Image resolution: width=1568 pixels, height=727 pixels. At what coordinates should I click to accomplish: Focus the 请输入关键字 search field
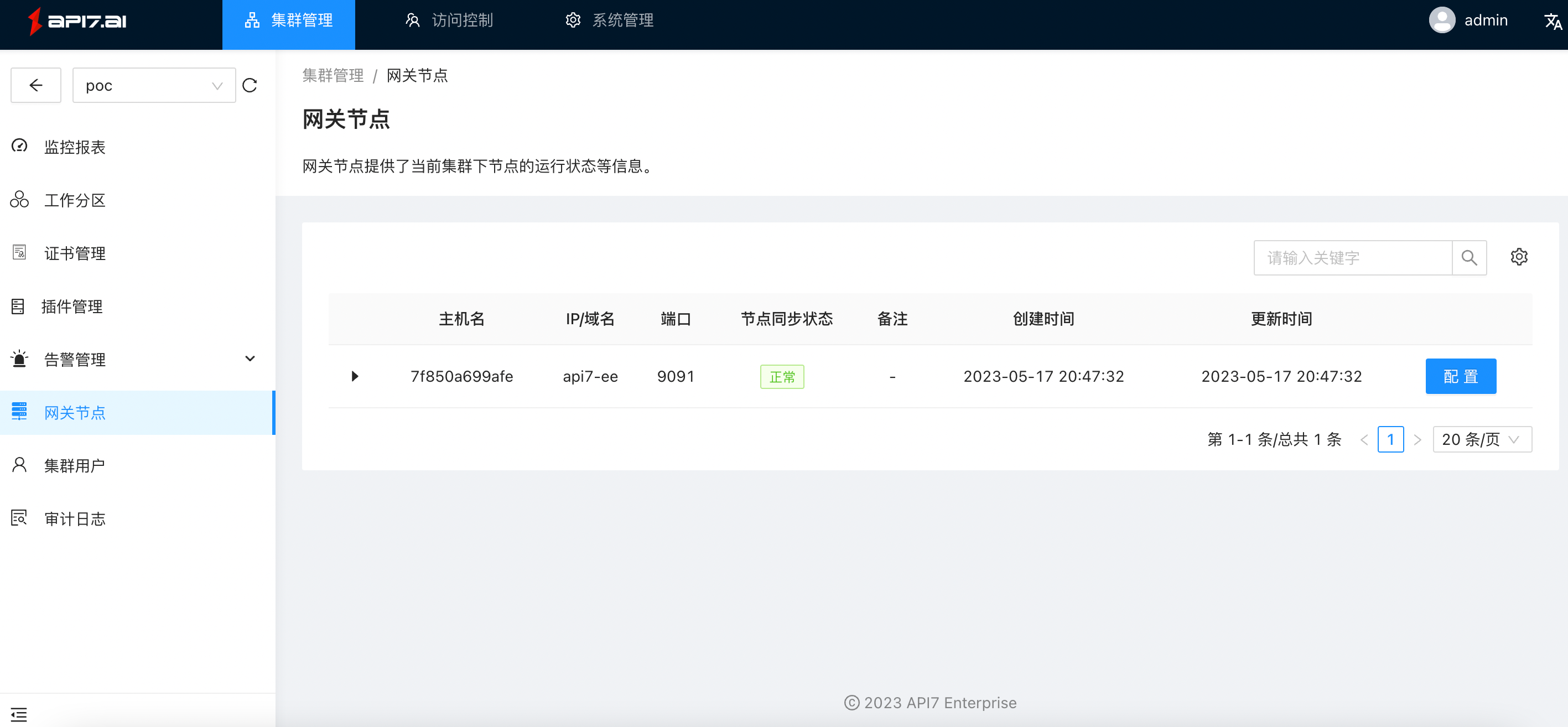pos(1353,258)
